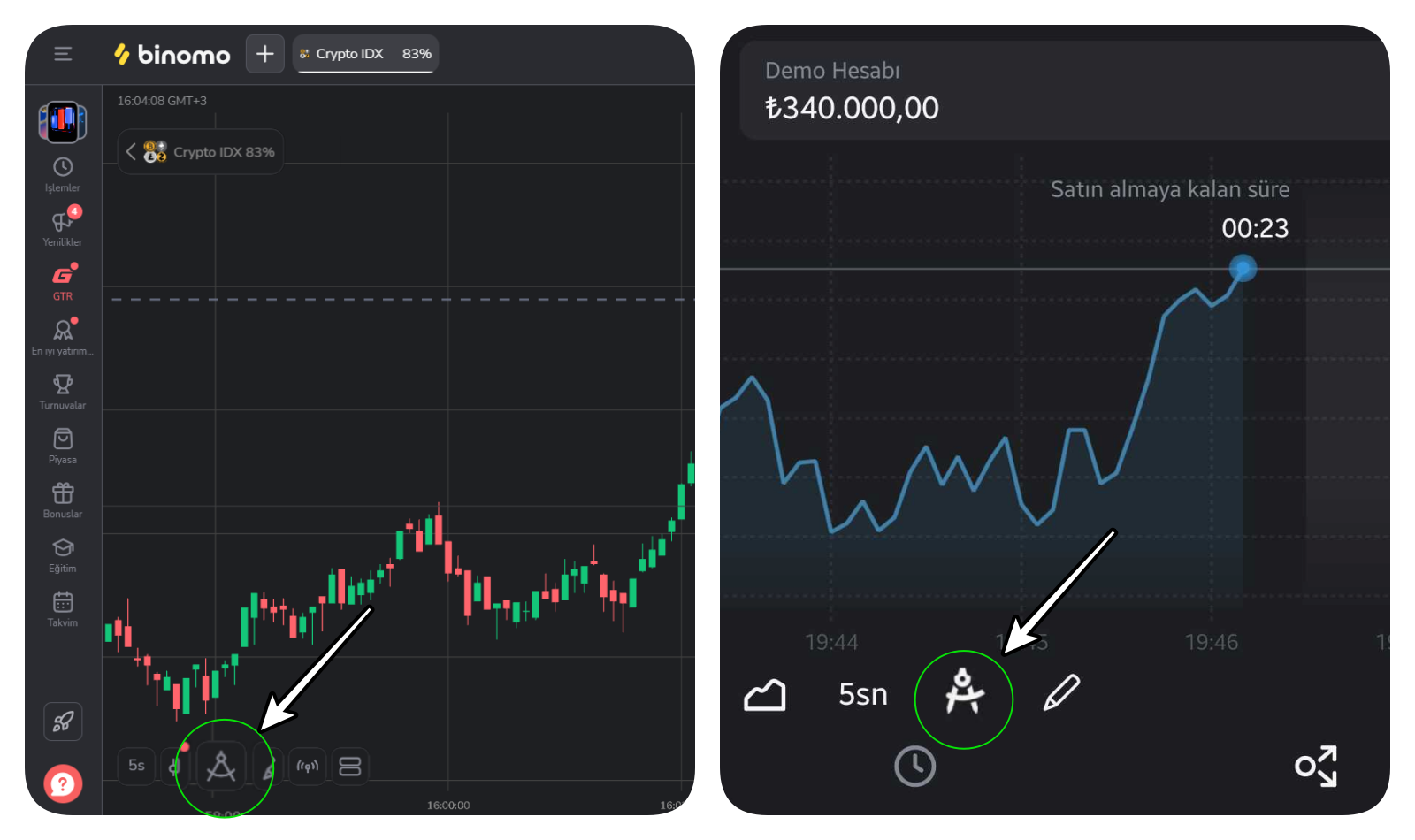1415x840 pixels.
Task: Open the trade history clock icon on mobile view
Action: click(x=916, y=766)
